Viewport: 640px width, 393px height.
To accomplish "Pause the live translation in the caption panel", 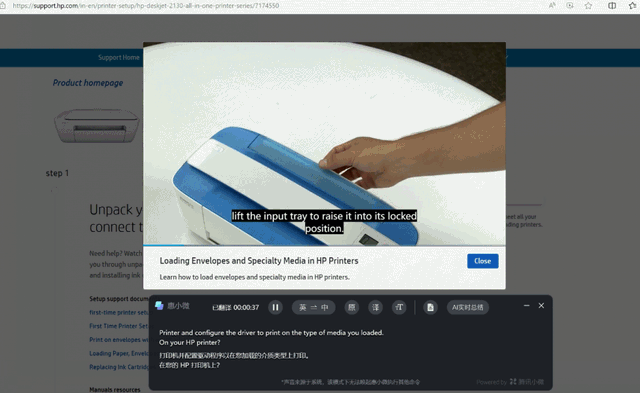I will click(x=276, y=307).
